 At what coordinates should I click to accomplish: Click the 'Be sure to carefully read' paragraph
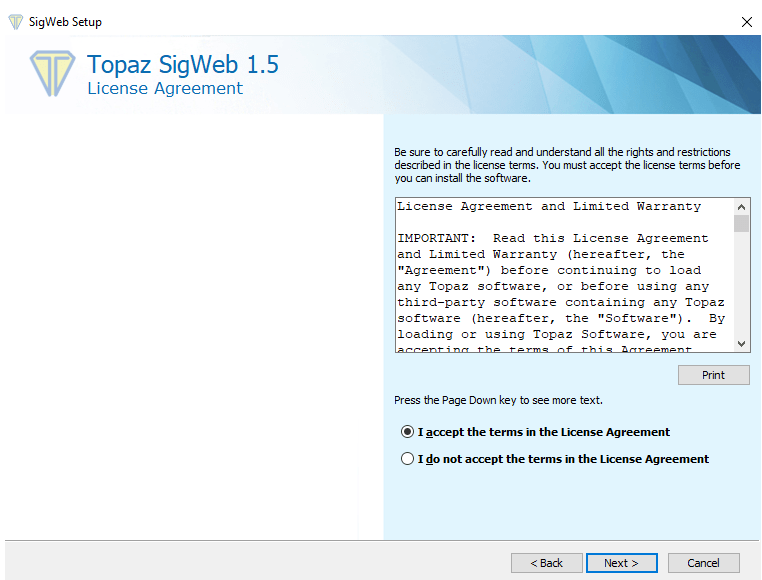(x=567, y=165)
